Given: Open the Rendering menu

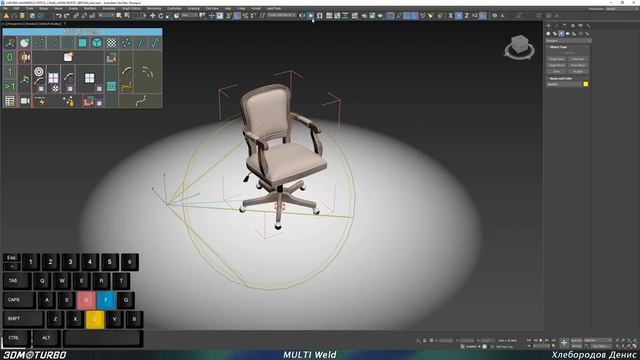Looking at the screenshot, I should click(x=154, y=9).
